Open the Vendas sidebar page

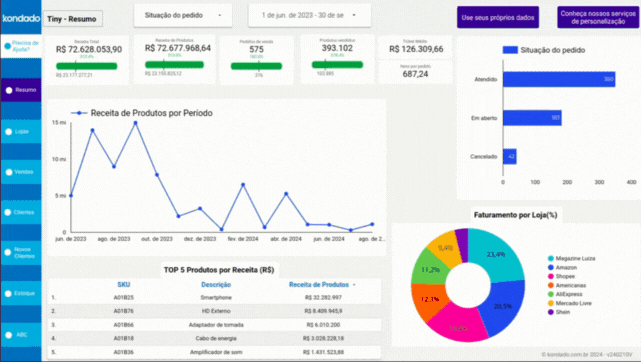click(21, 172)
